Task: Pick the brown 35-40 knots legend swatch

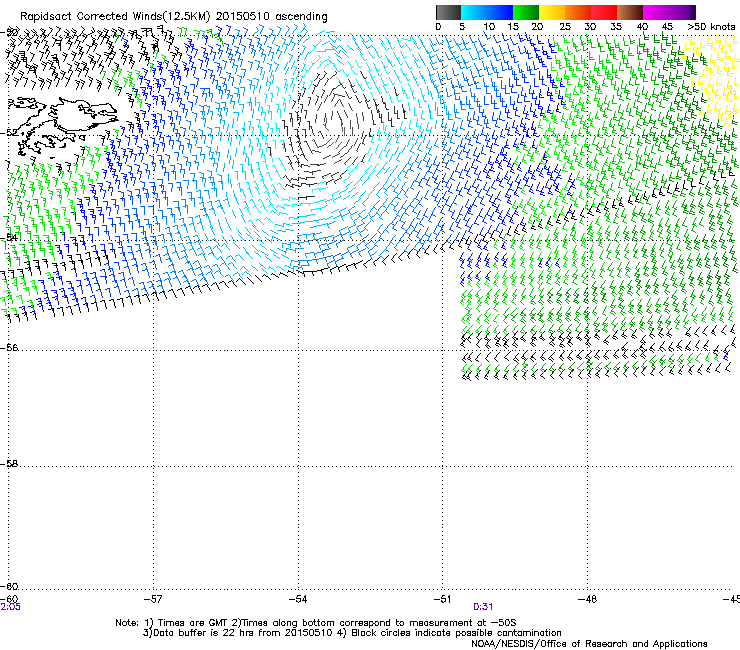Action: pos(630,12)
